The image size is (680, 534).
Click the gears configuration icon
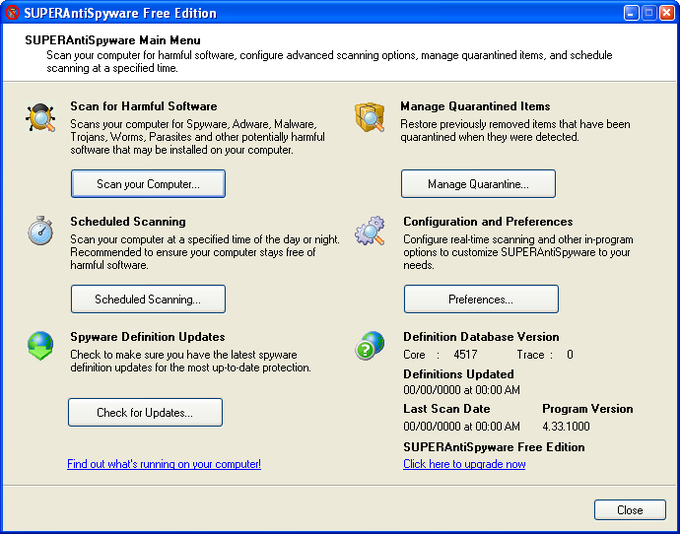coord(370,230)
